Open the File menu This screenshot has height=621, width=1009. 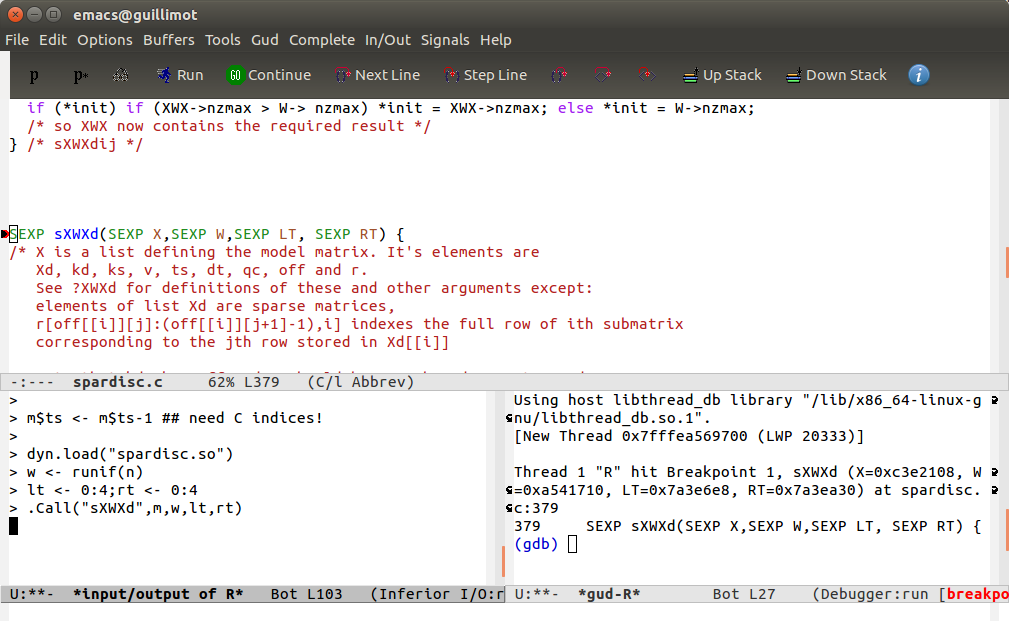(17, 40)
